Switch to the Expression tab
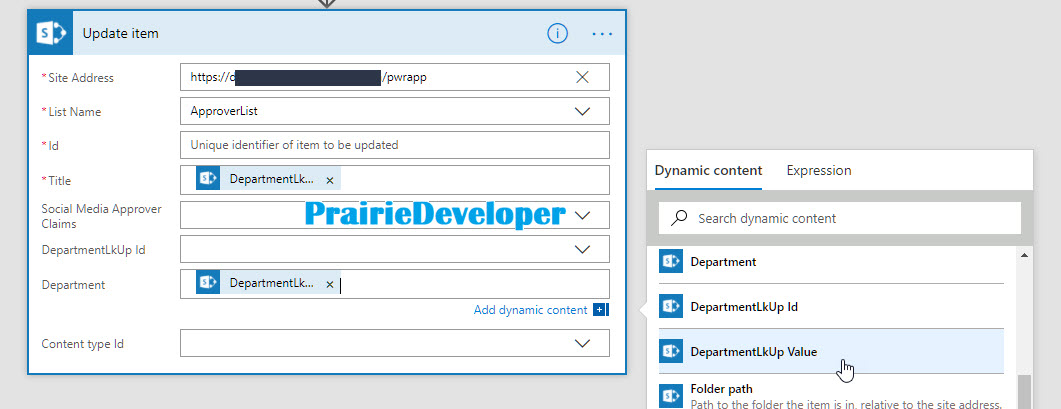The image size is (1061, 409). click(x=819, y=171)
